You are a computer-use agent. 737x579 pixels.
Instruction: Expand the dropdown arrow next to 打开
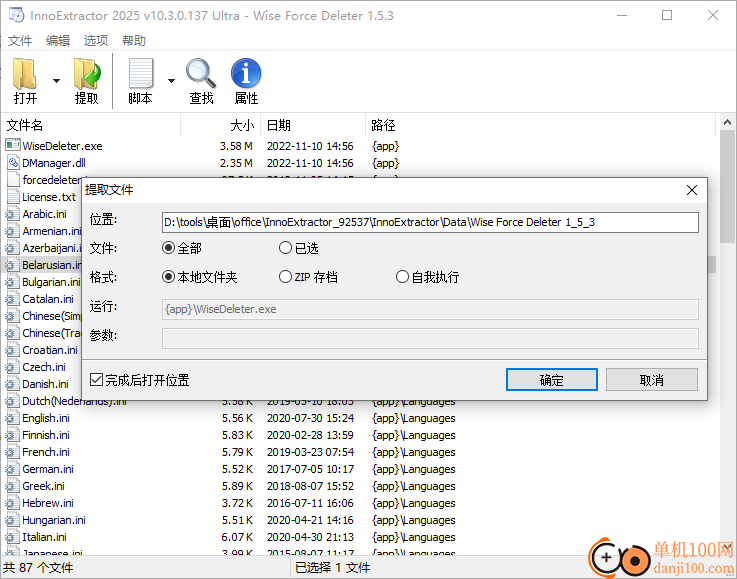coord(56,81)
